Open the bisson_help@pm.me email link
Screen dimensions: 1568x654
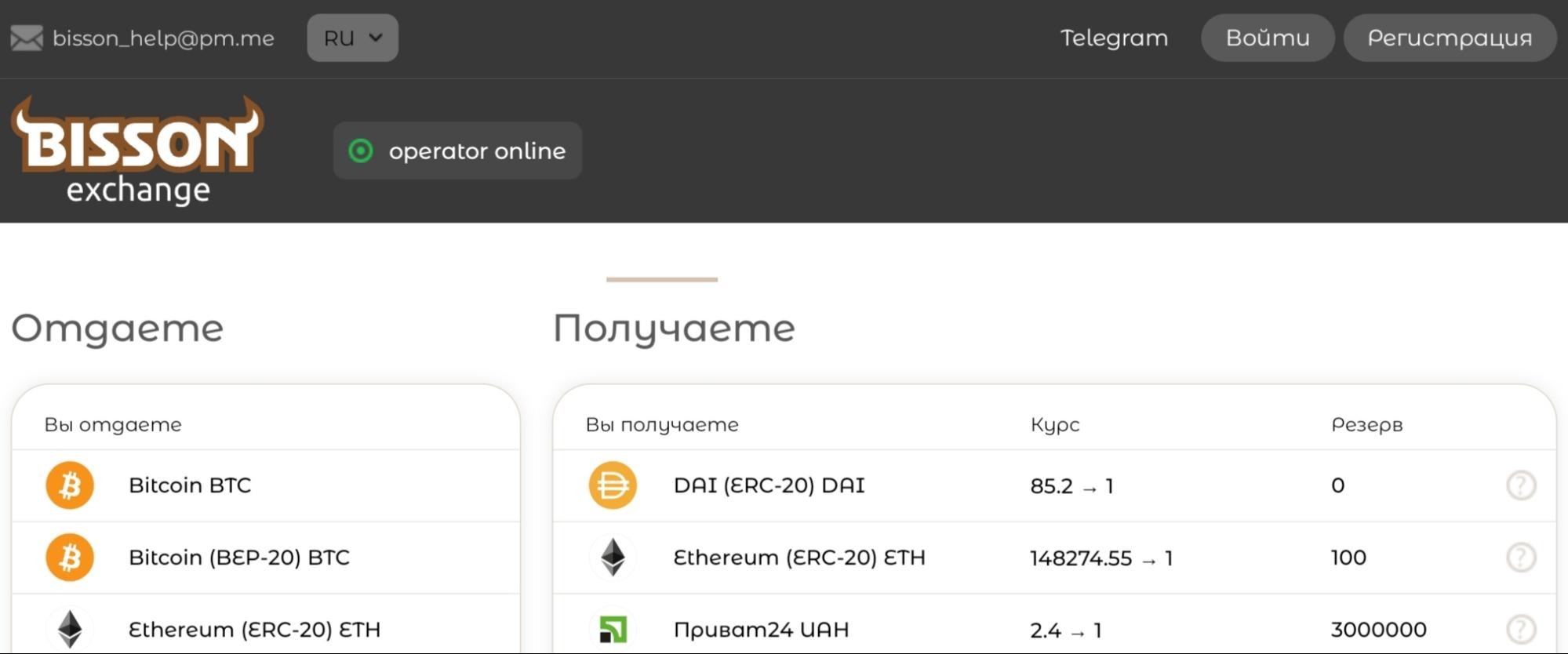click(163, 38)
